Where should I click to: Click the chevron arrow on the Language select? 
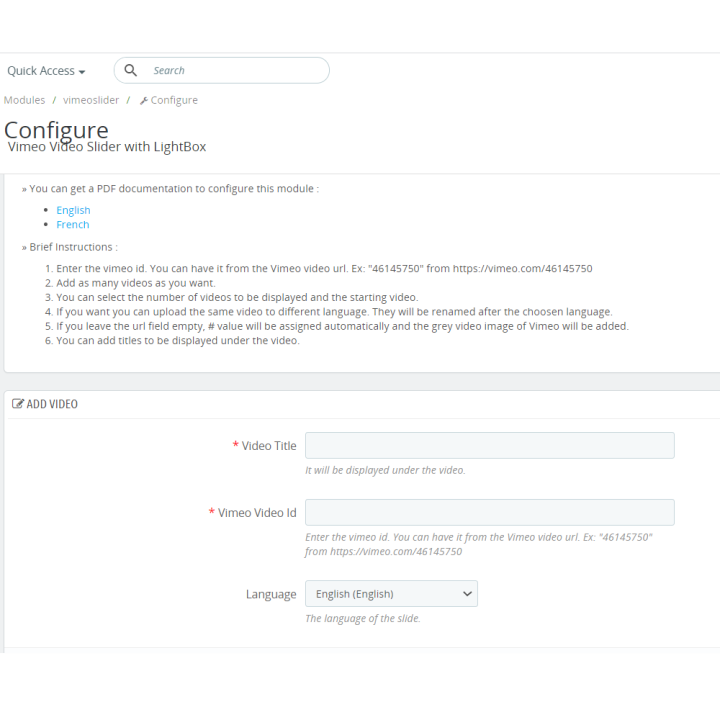coord(467,594)
